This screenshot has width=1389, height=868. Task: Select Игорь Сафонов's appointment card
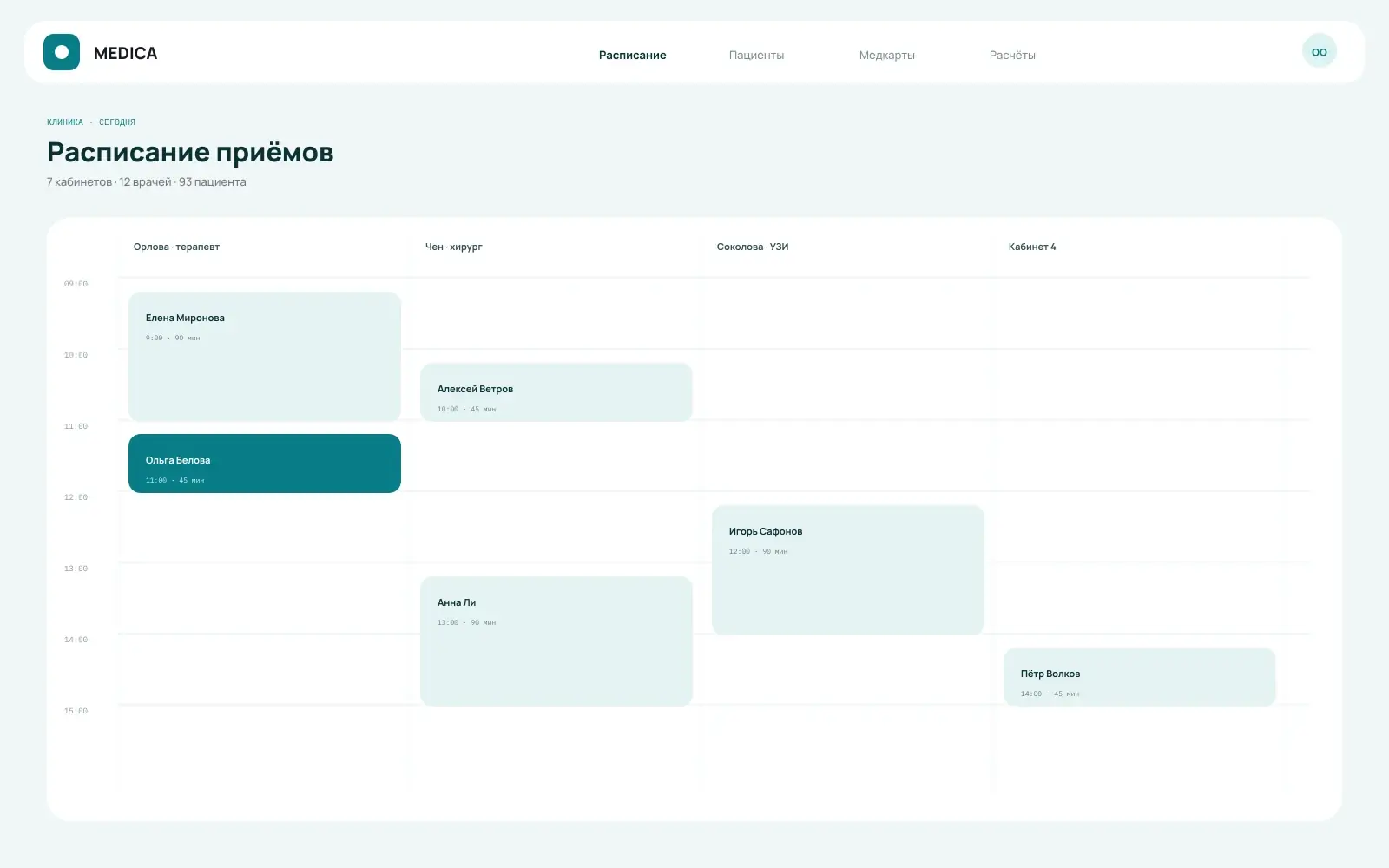[848, 570]
